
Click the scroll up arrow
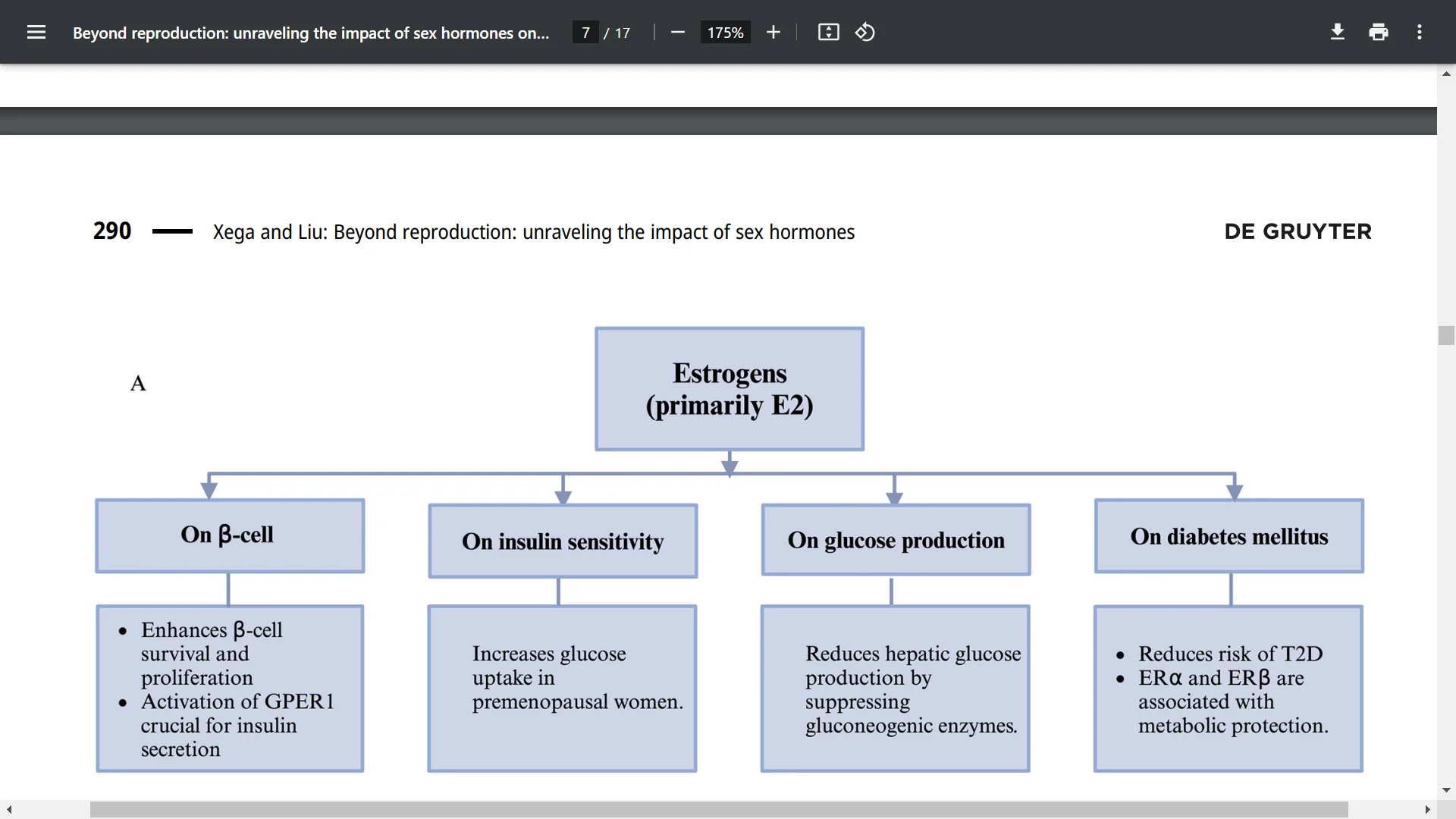1446,74
